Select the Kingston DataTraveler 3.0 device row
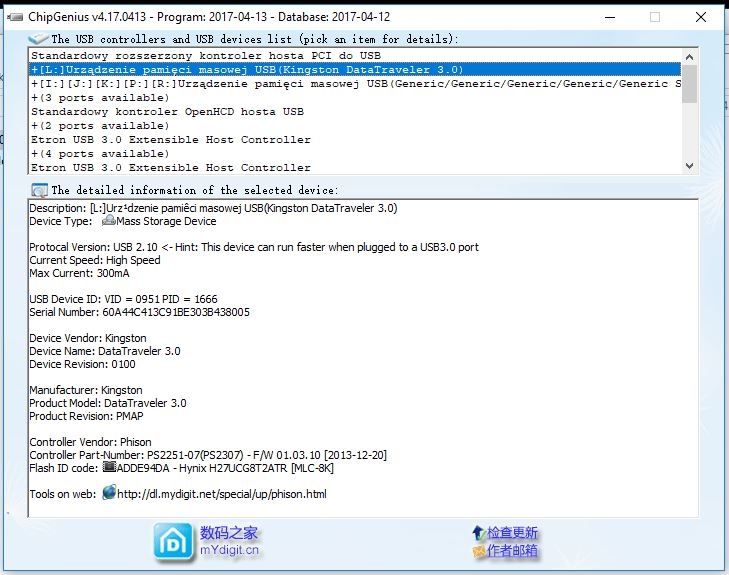The height and width of the screenshot is (575, 729). coord(355,70)
